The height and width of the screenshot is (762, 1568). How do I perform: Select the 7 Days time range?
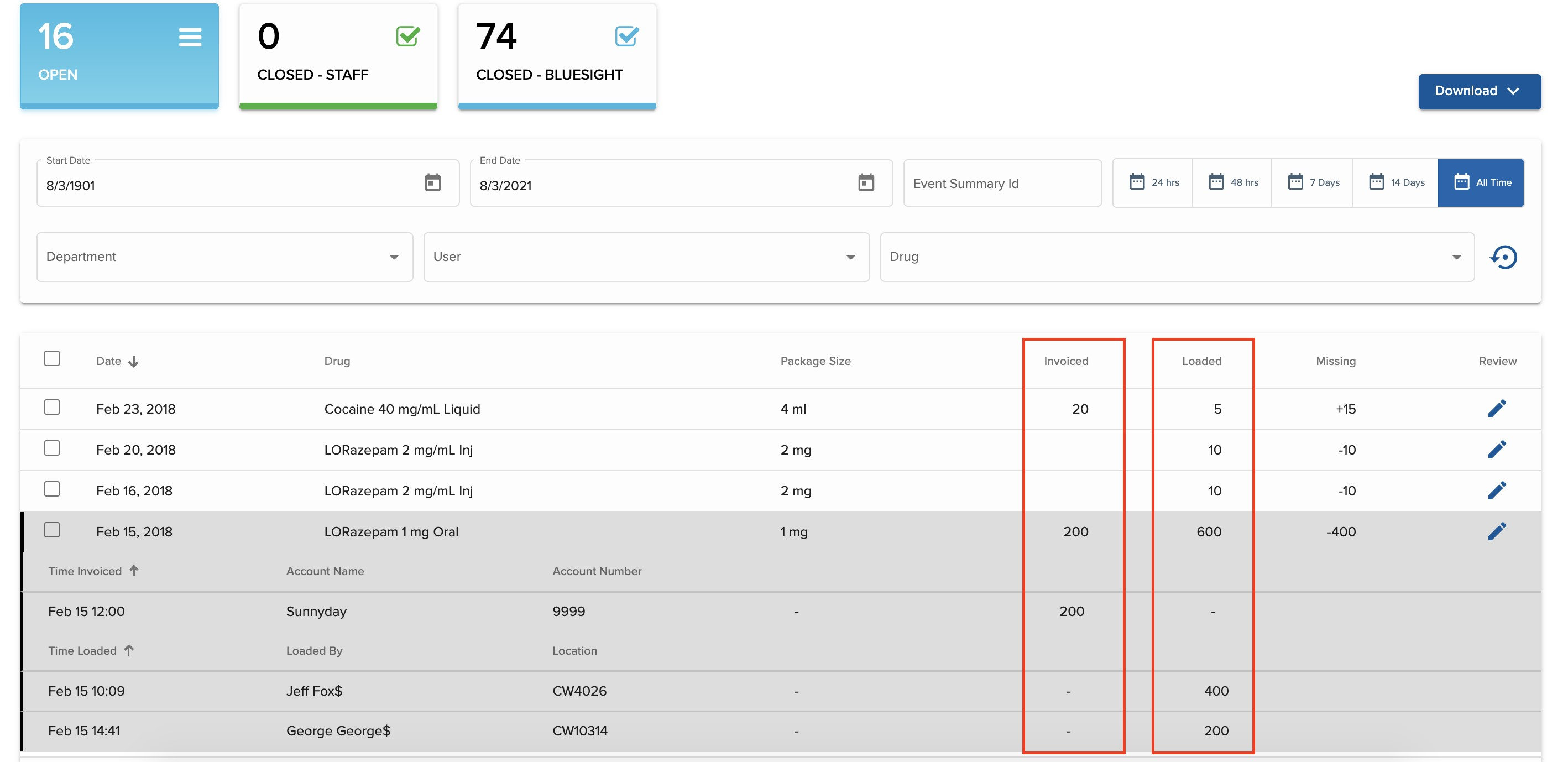pyautogui.click(x=1313, y=182)
